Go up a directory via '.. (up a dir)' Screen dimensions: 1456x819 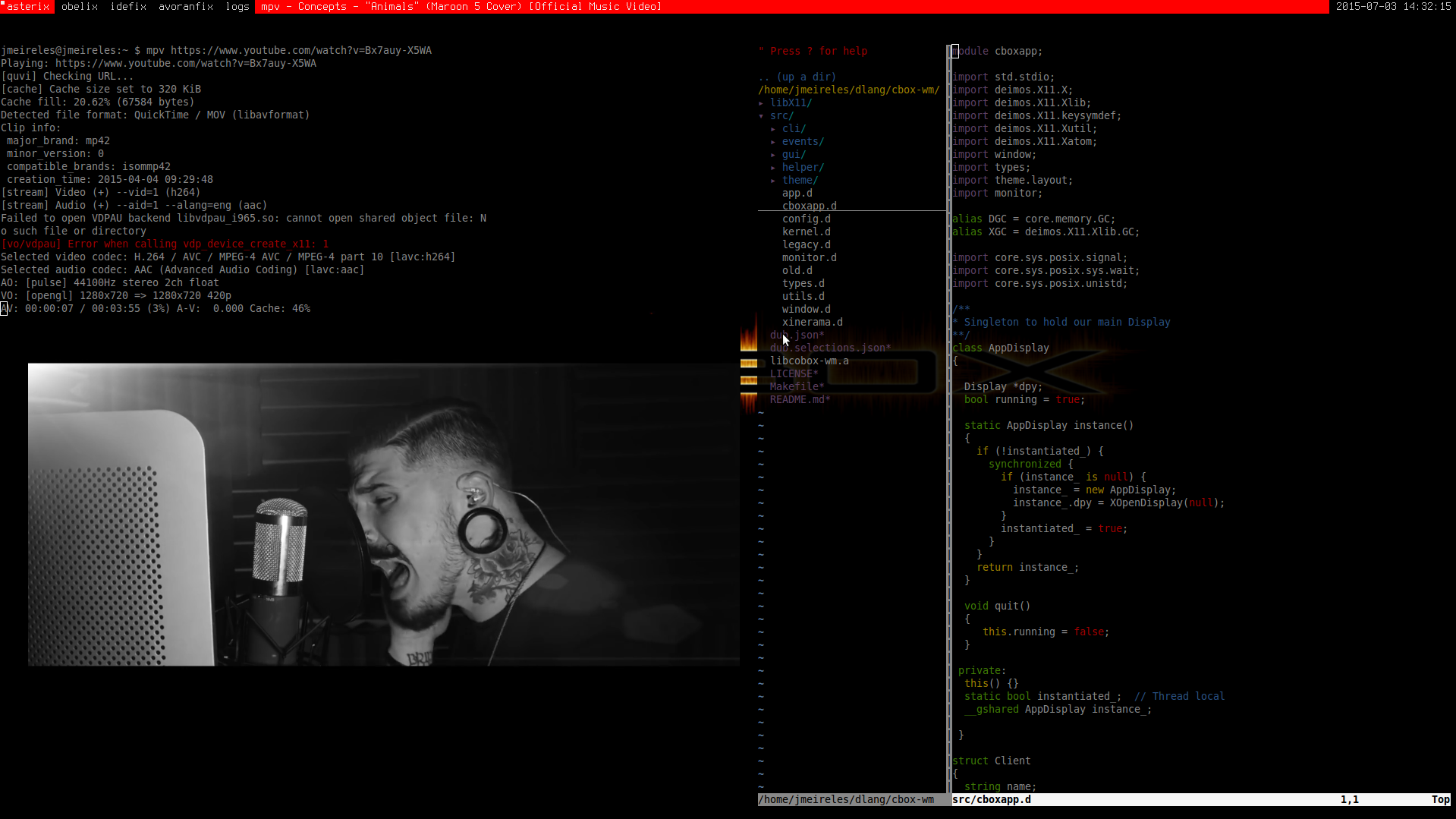pyautogui.click(x=797, y=77)
